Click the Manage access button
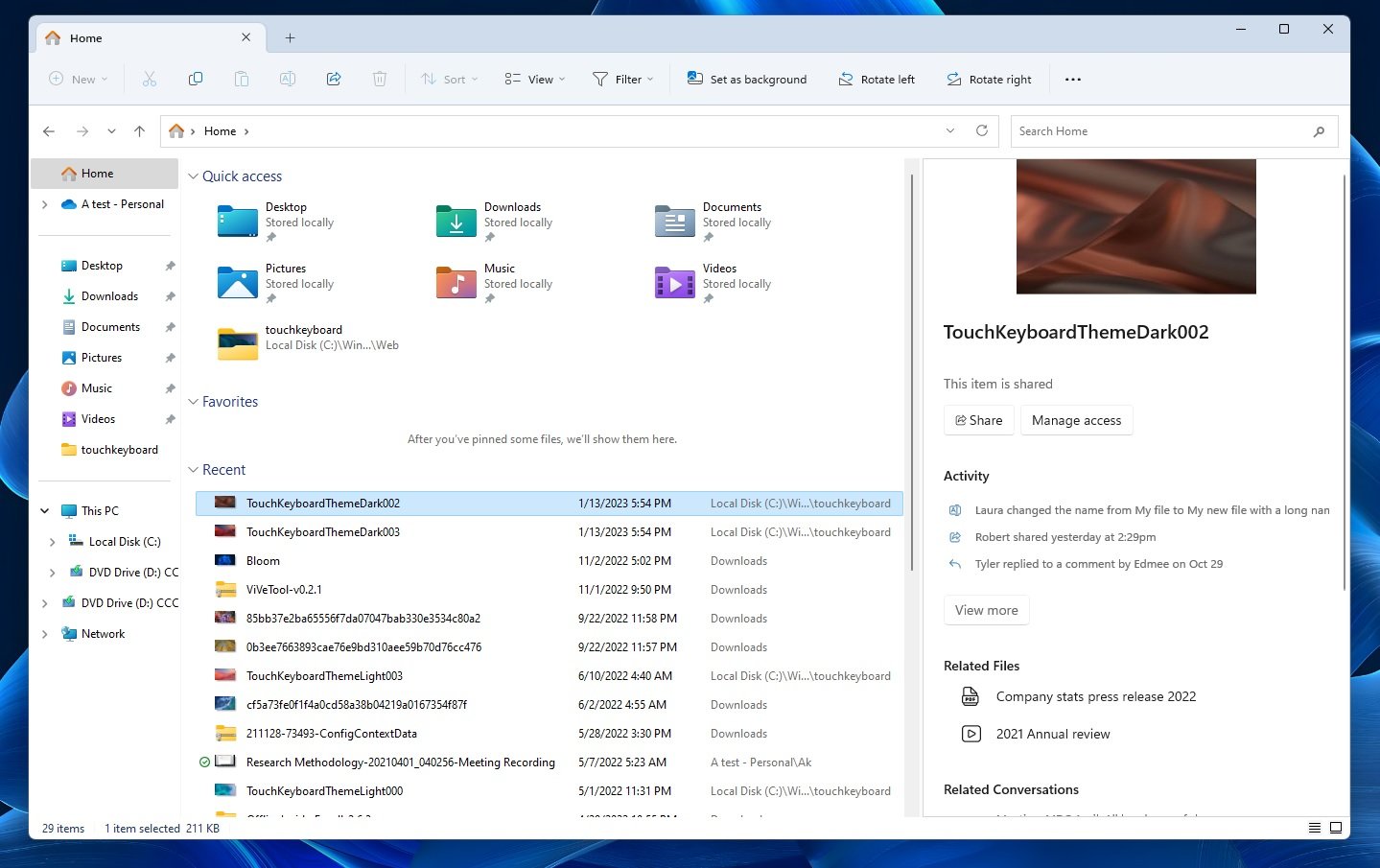Screen dimensions: 1380x868 (x=1076, y=419)
